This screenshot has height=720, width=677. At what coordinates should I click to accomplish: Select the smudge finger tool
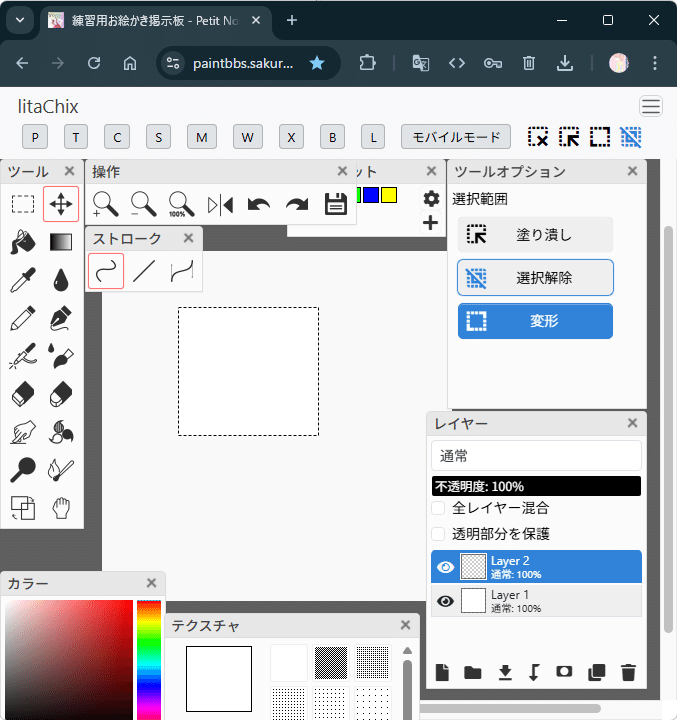pyautogui.click(x=23, y=432)
